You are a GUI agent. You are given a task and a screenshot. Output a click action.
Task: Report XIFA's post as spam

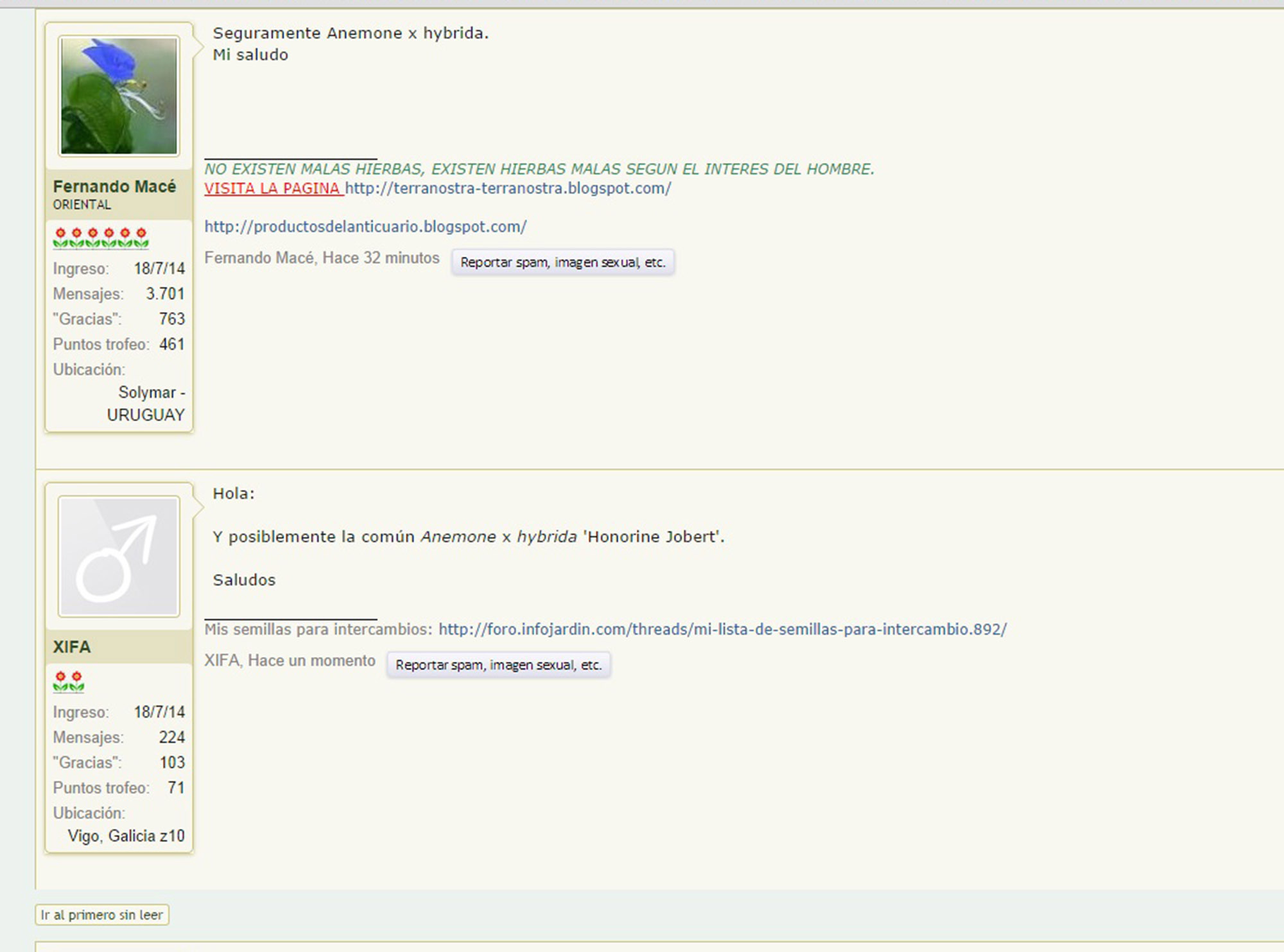498,664
